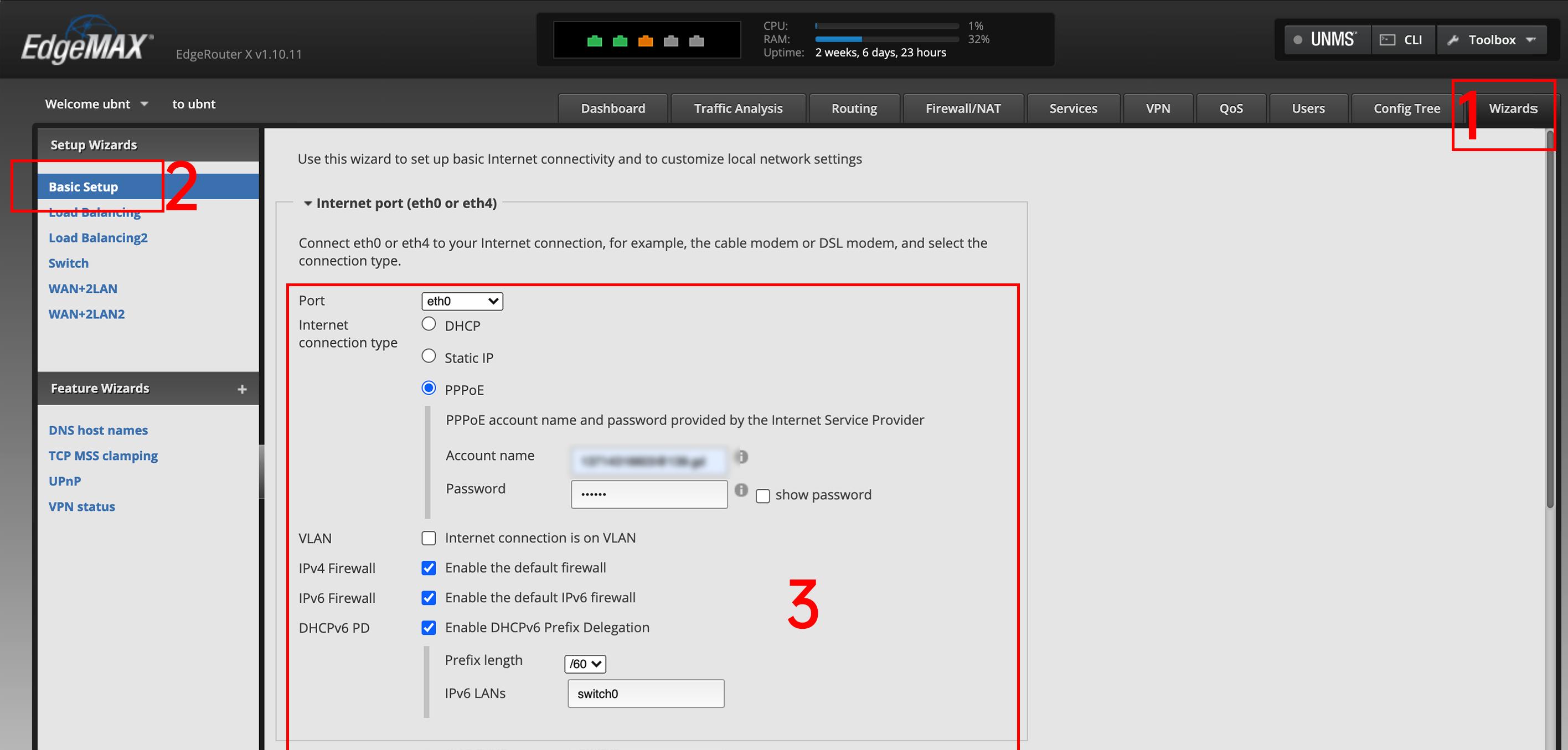Click the last gray port icon
This screenshot has width=1568, height=750.
pos(697,42)
